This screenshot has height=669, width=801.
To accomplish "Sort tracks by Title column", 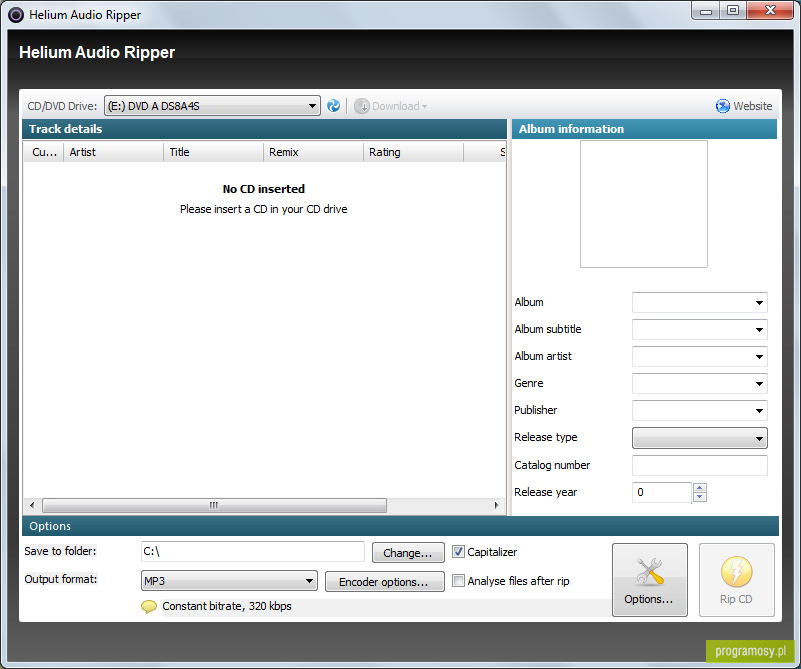I will click(x=213, y=152).
